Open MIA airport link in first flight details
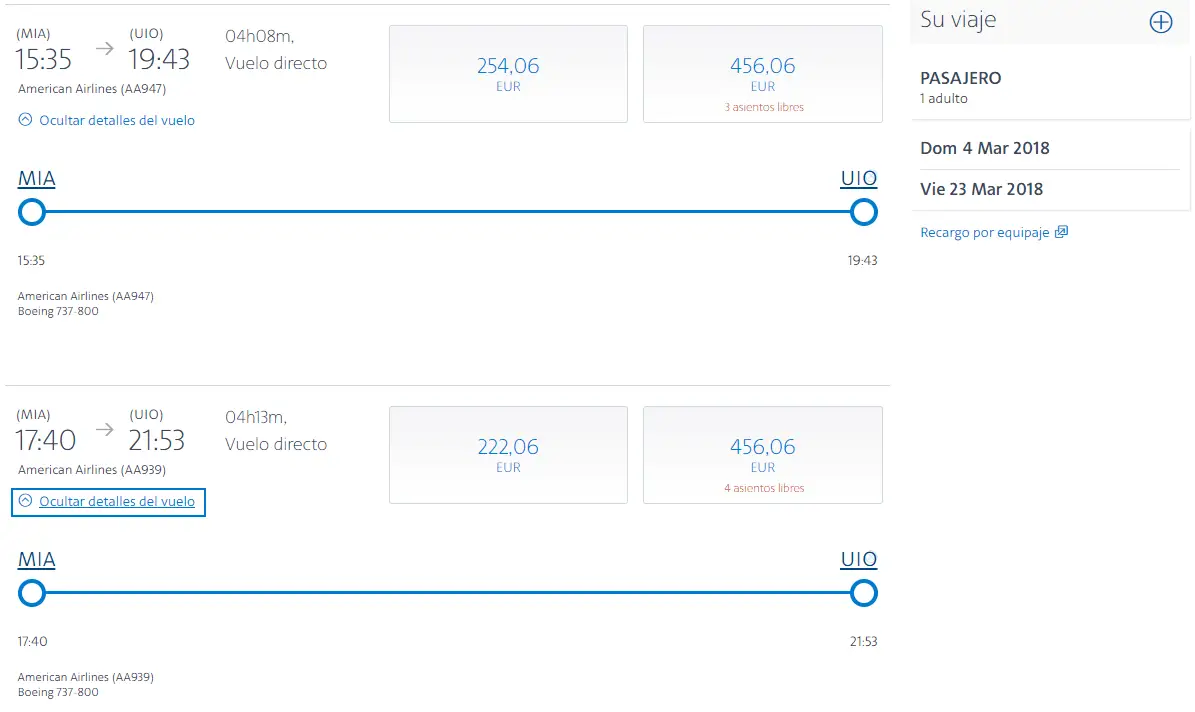1195x712 pixels. pos(37,179)
